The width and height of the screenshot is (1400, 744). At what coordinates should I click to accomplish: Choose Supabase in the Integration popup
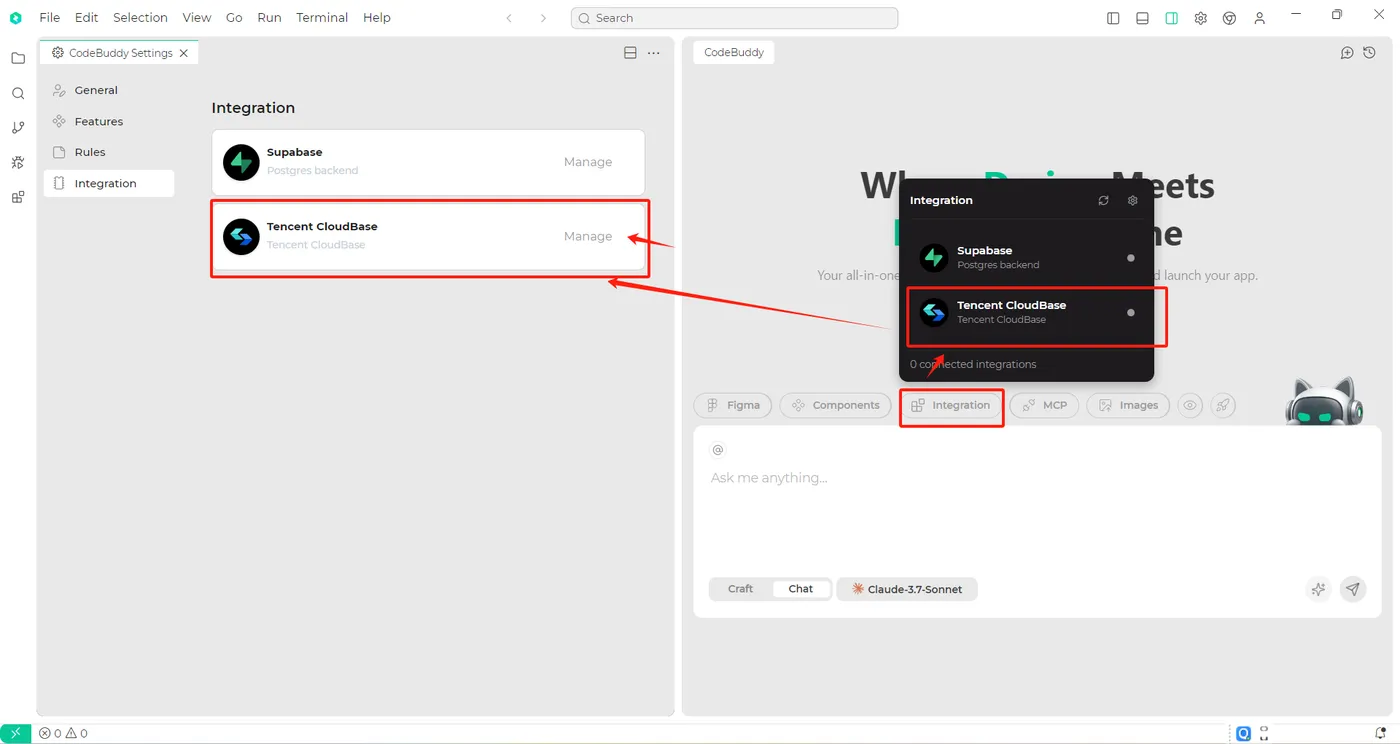[x=1027, y=257]
